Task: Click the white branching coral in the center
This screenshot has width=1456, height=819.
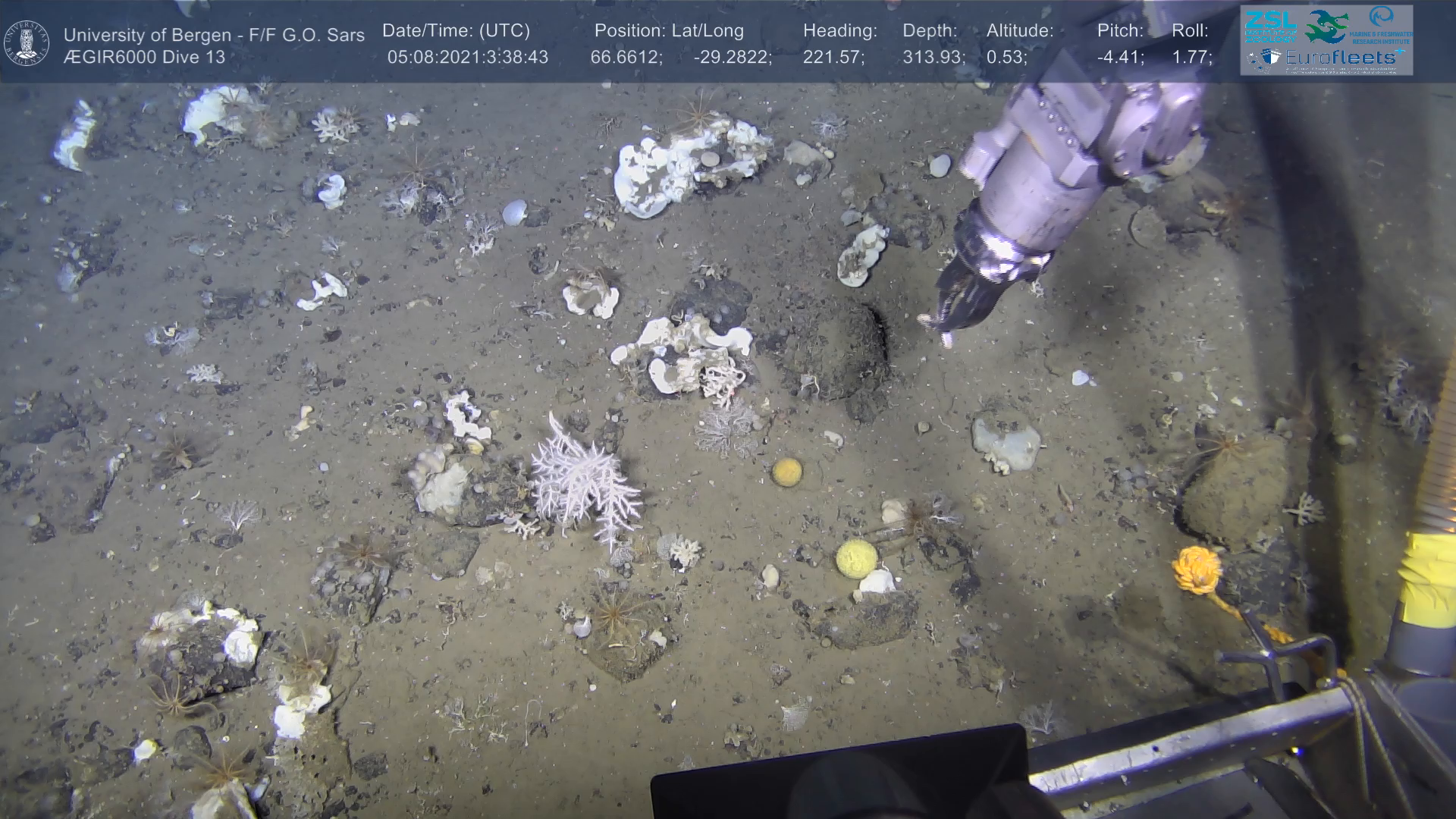Action: pyautogui.click(x=582, y=479)
